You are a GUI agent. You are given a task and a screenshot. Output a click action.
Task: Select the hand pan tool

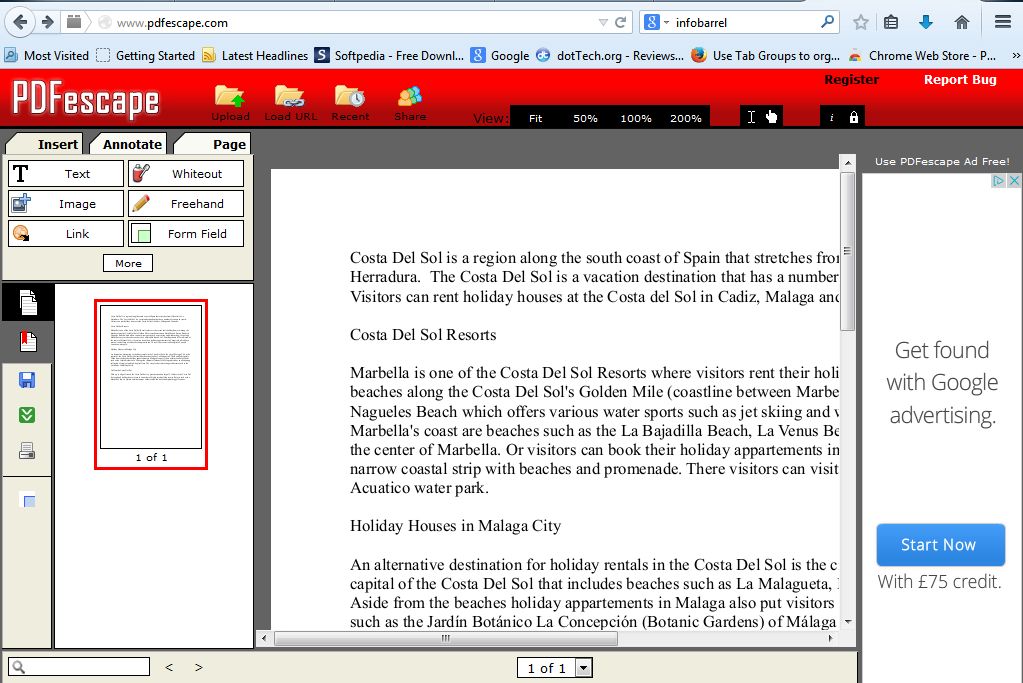(x=771, y=117)
